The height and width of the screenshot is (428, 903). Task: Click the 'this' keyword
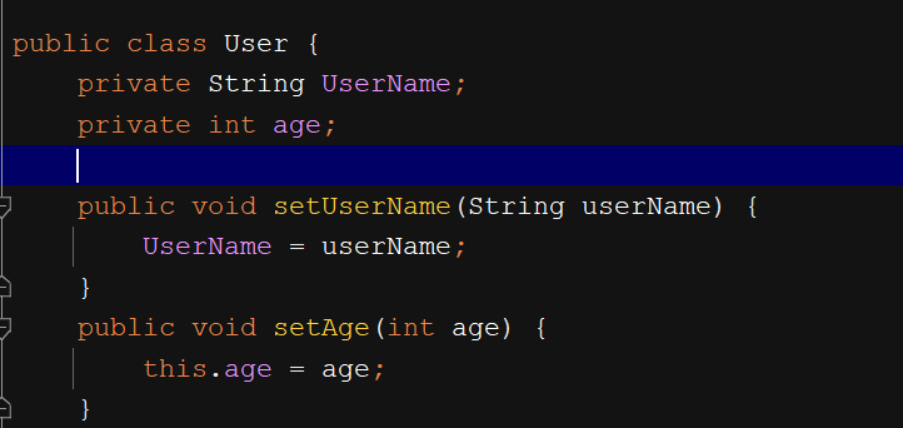[x=175, y=368]
